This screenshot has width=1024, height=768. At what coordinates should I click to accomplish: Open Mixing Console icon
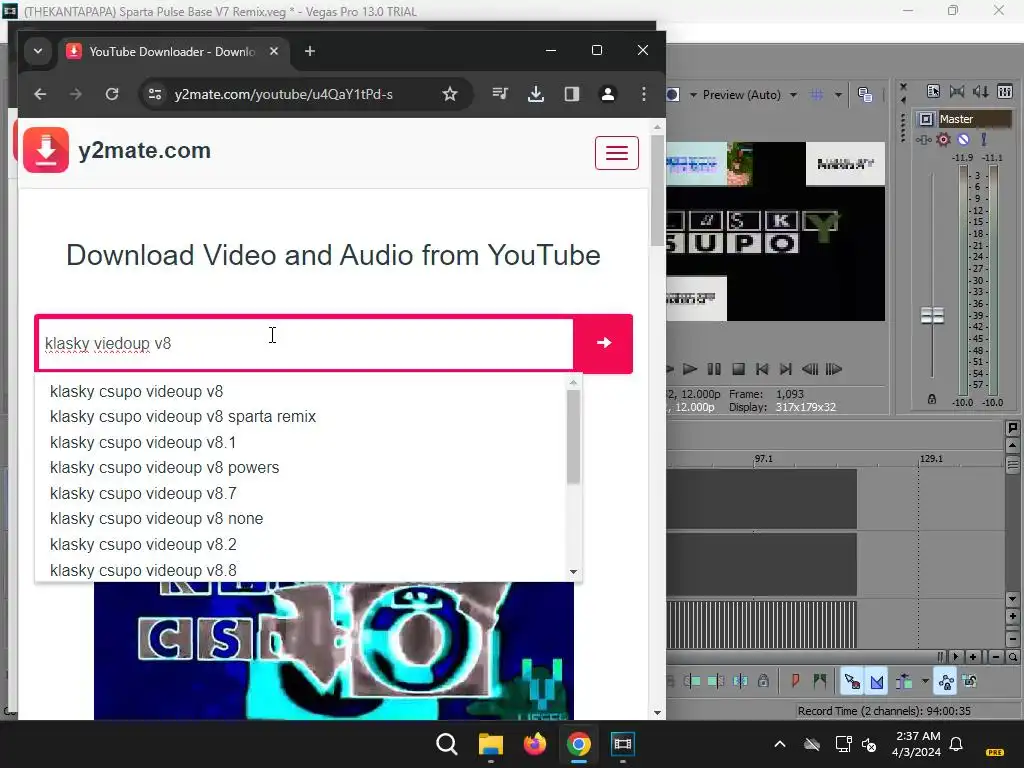(1005, 91)
